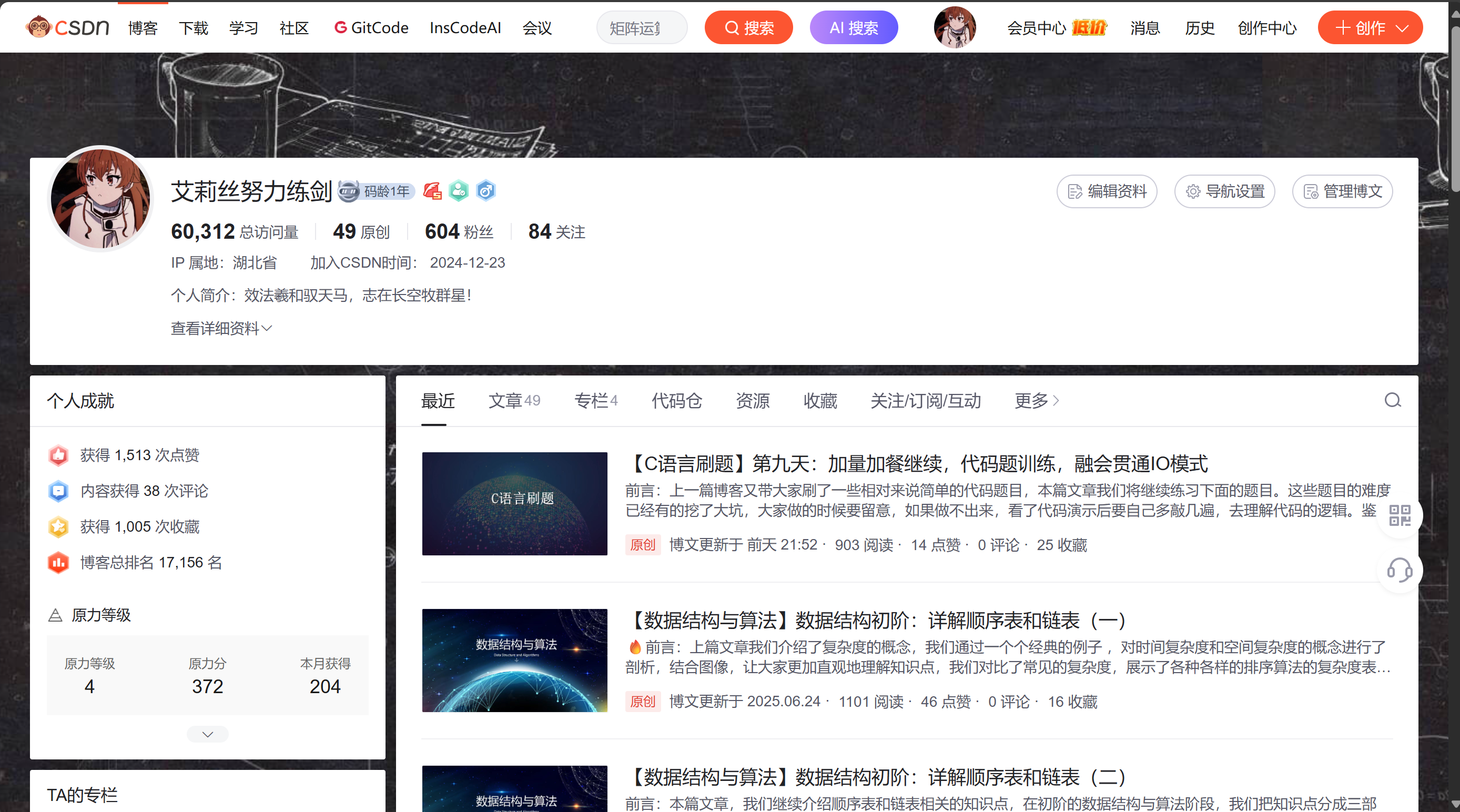The width and height of the screenshot is (1460, 812).
Task: Open the customer service headset button
Action: pyautogui.click(x=1400, y=570)
